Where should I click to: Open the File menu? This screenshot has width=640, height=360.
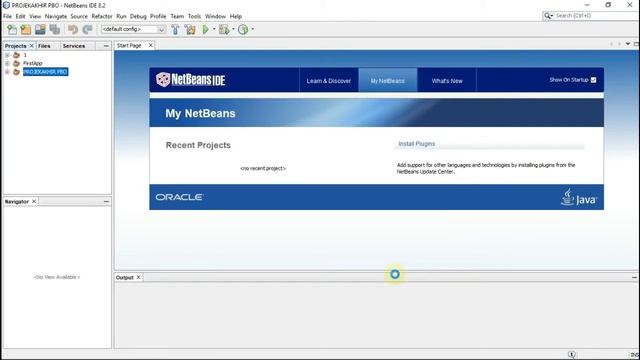(x=7, y=16)
